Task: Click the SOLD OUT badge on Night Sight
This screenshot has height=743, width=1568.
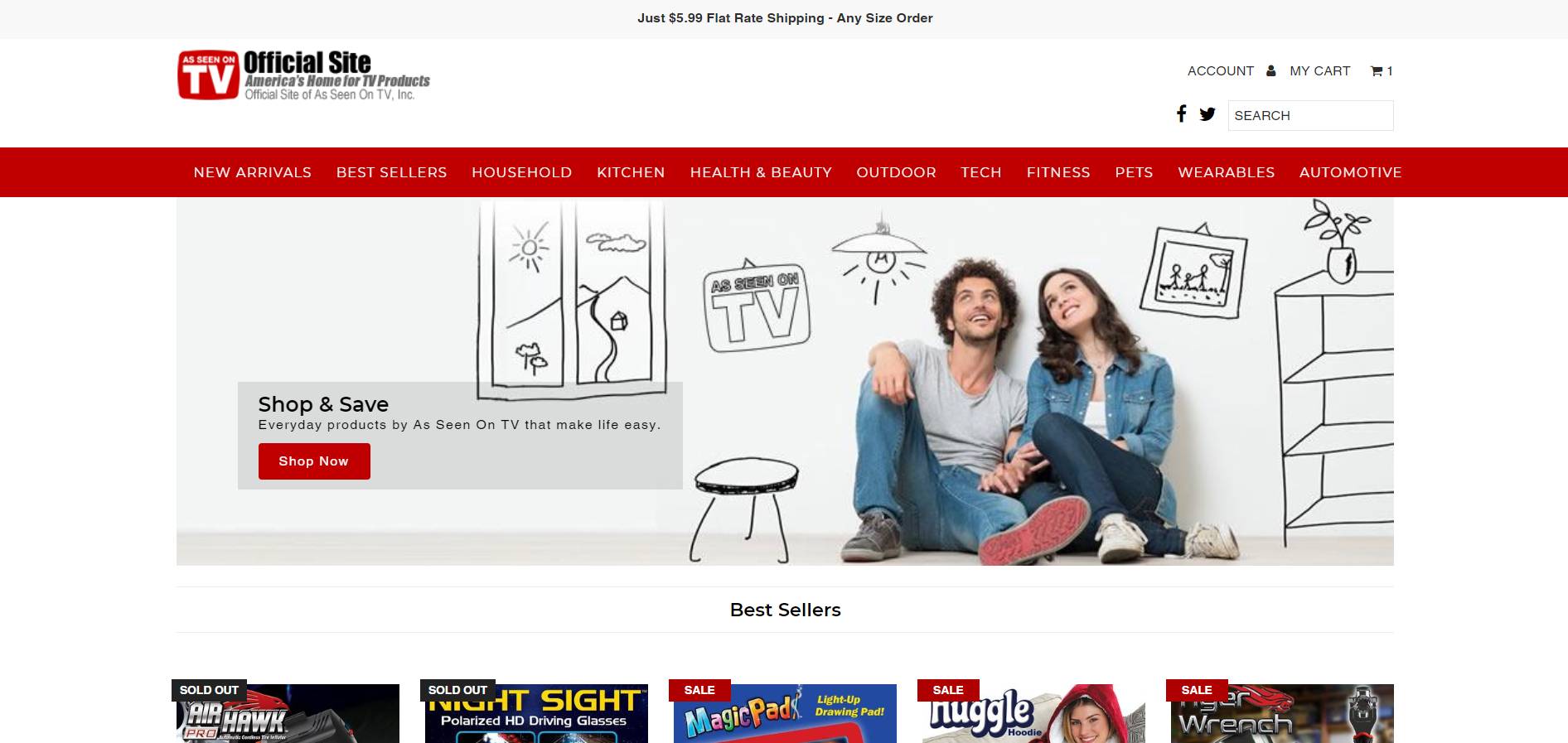Action: (457, 690)
